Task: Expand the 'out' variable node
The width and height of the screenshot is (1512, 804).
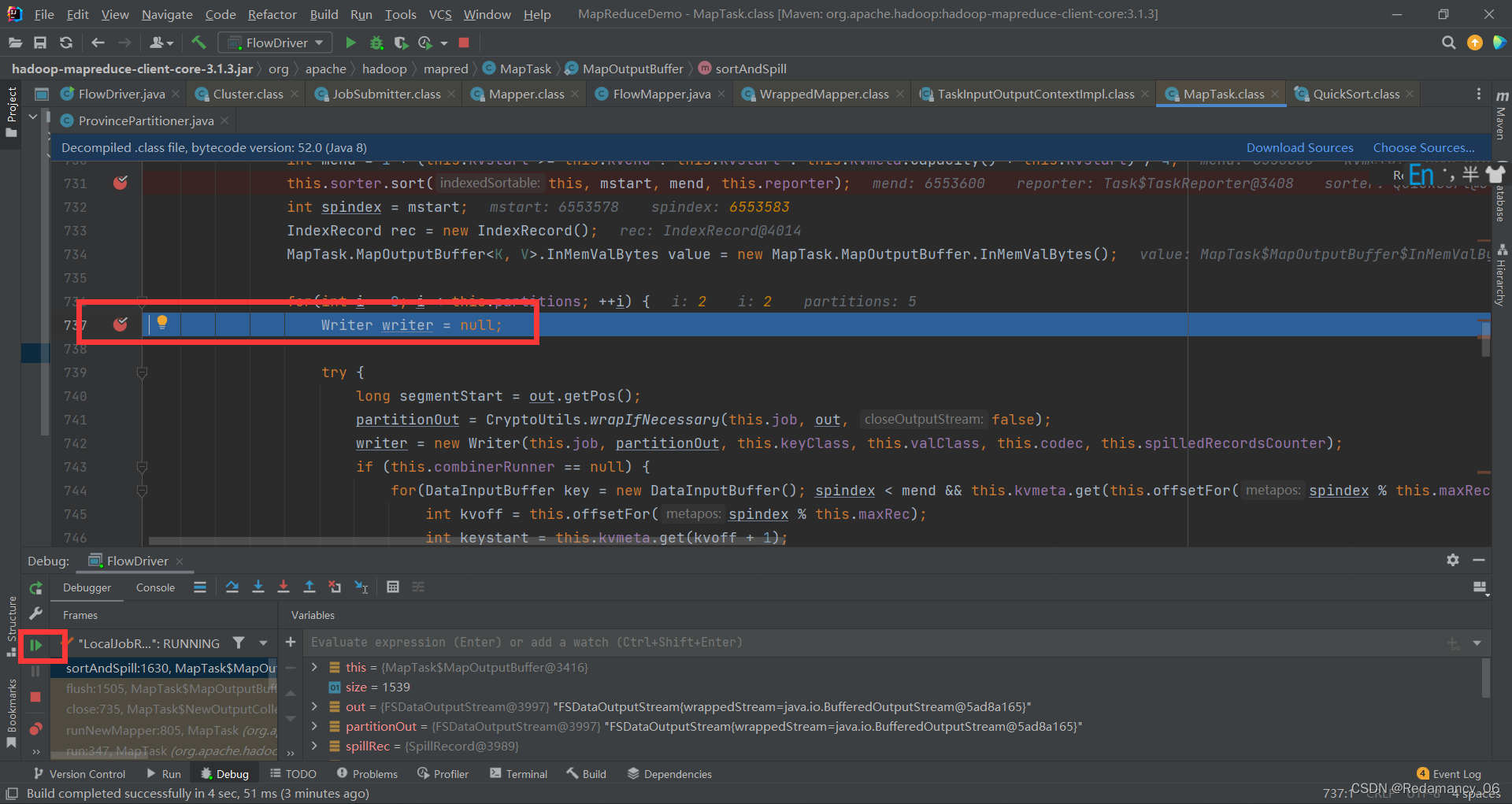Action: pyautogui.click(x=315, y=706)
